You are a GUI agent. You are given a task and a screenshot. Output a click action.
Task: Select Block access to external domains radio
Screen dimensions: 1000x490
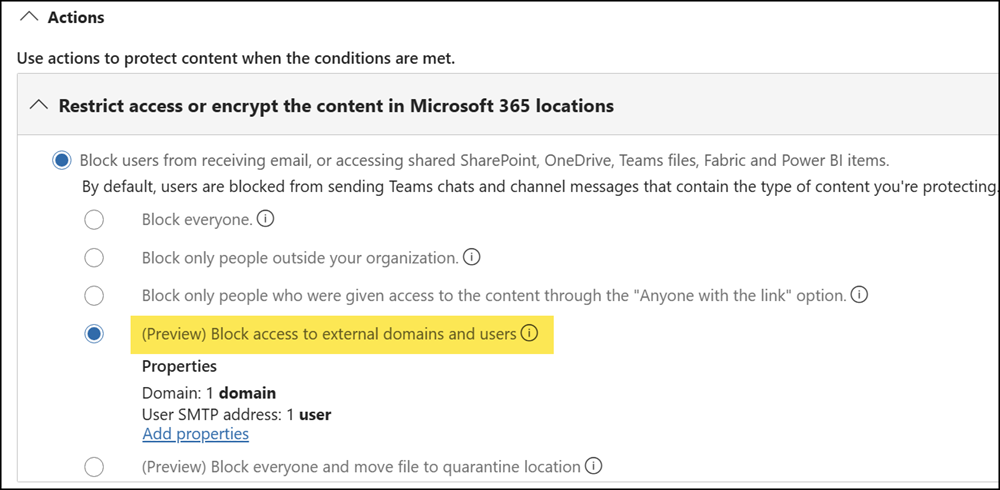coord(94,334)
